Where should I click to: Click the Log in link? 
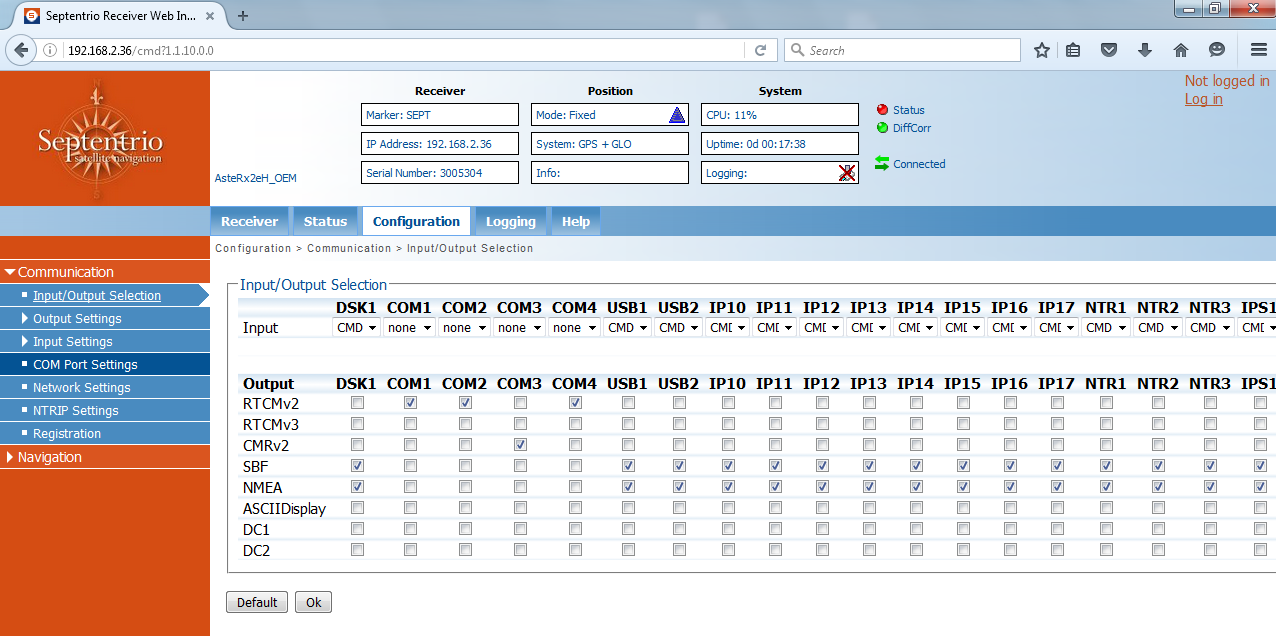coord(1203,99)
